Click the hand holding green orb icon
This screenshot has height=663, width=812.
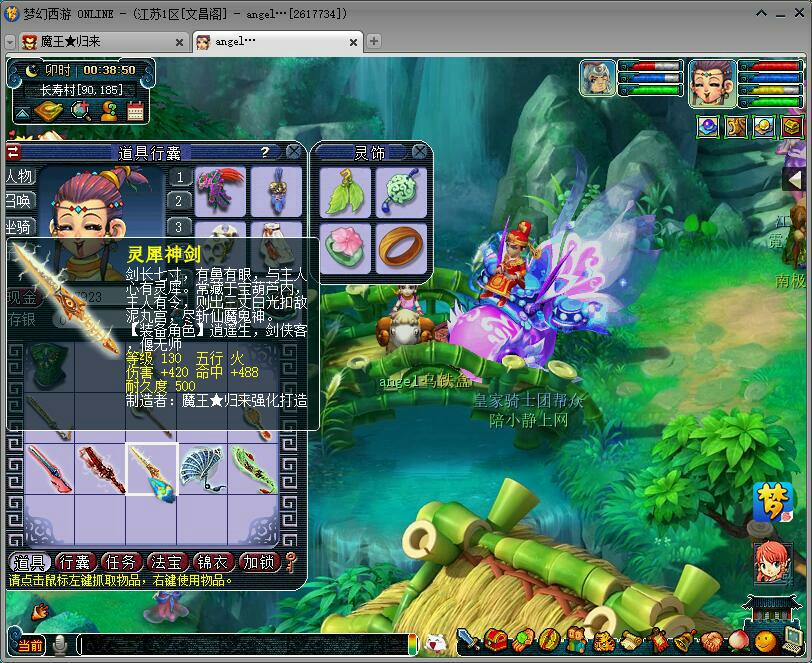tap(523, 641)
